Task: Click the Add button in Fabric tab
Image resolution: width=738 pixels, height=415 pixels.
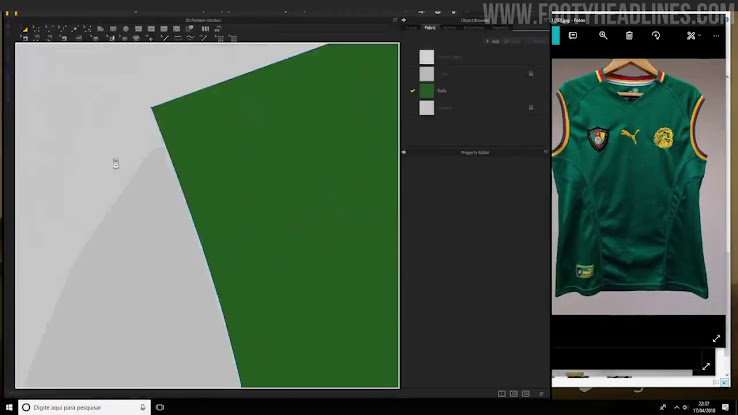Action: [x=492, y=41]
